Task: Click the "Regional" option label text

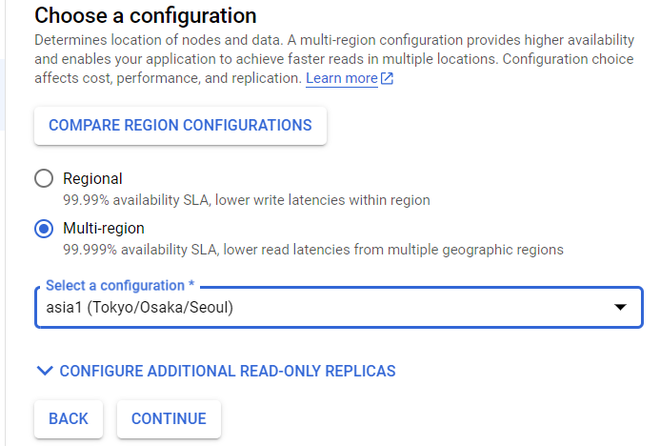Action: click(x=93, y=179)
